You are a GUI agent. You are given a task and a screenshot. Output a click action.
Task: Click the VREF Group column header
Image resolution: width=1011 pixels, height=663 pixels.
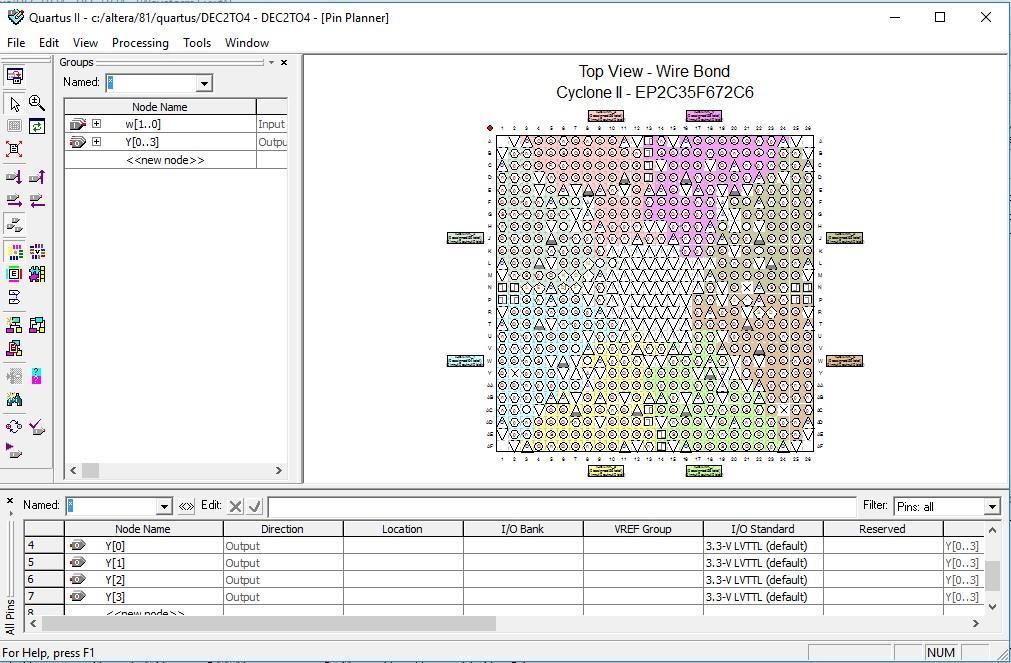(643, 529)
